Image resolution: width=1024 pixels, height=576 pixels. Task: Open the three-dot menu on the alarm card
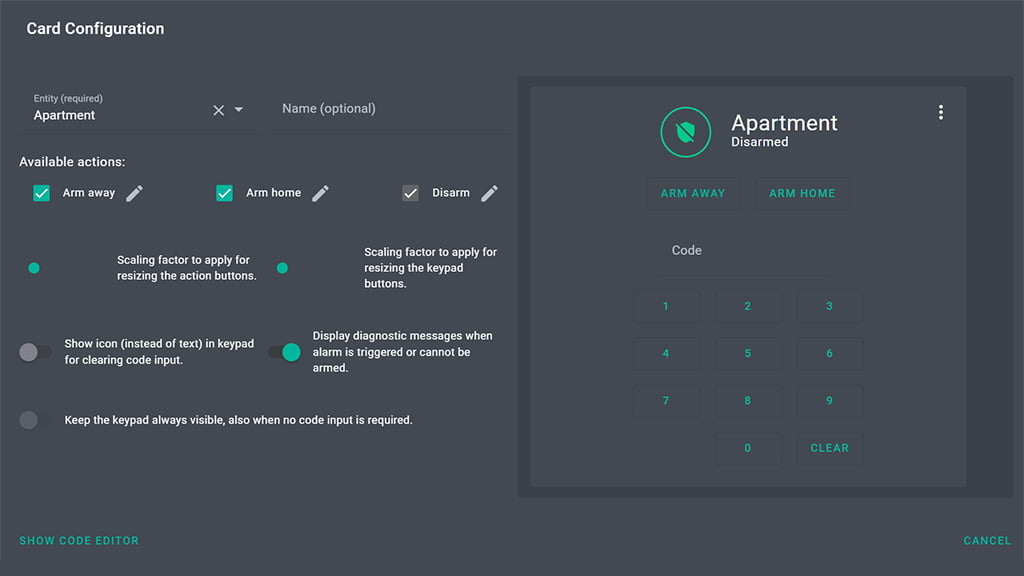pos(940,113)
